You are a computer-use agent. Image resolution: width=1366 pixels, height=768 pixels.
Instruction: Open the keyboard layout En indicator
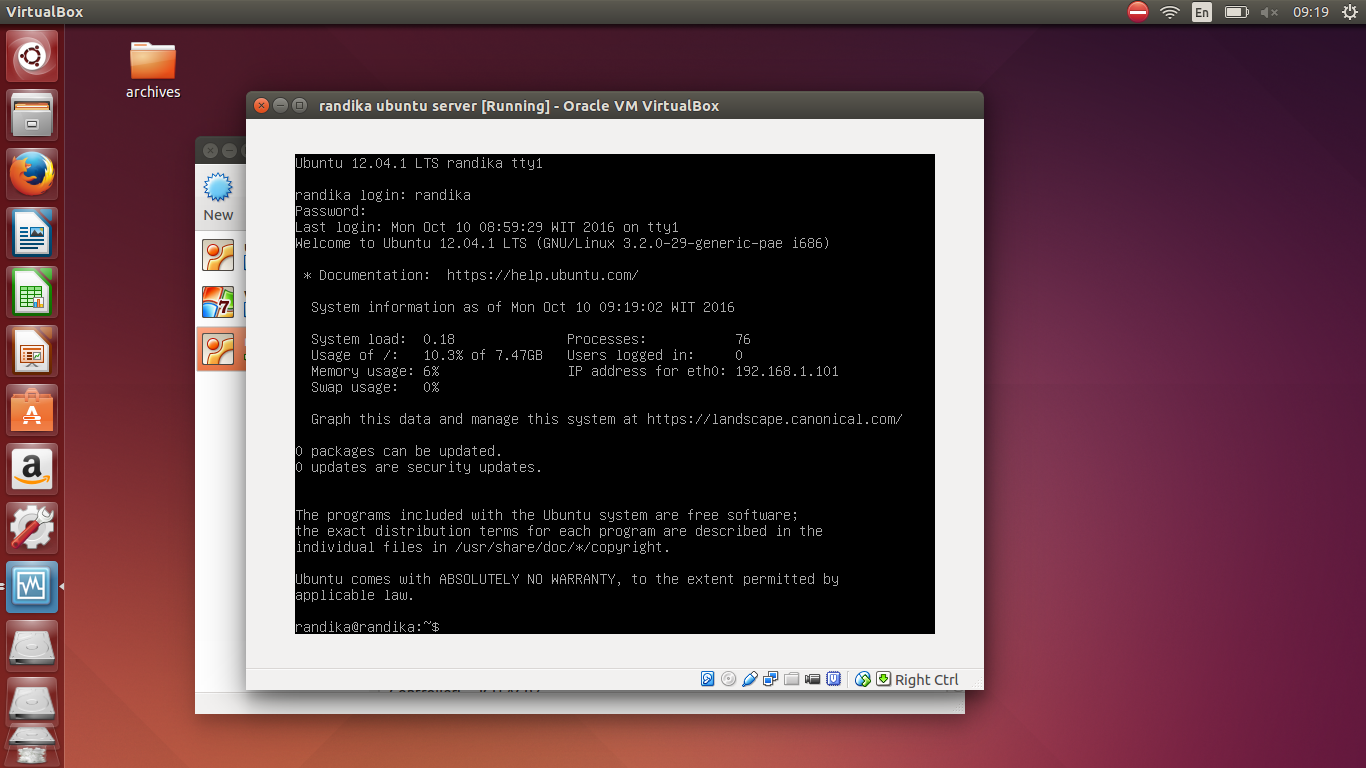coord(1201,12)
